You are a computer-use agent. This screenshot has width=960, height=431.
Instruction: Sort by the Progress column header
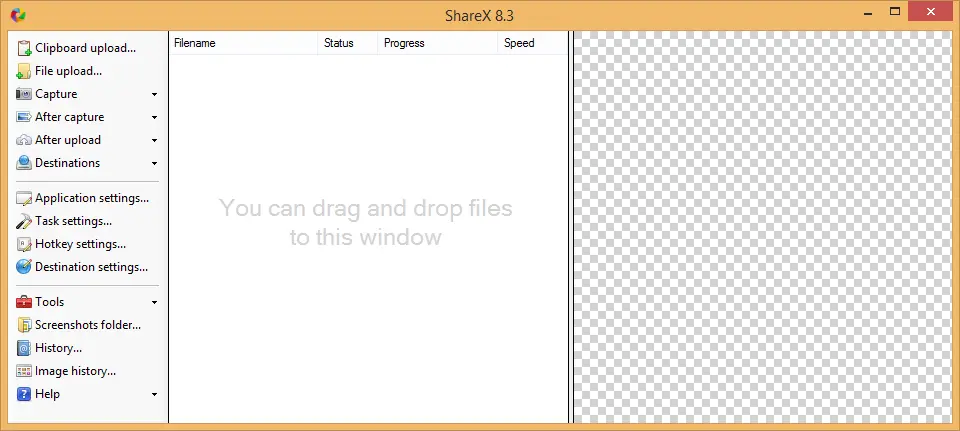pyautogui.click(x=437, y=43)
